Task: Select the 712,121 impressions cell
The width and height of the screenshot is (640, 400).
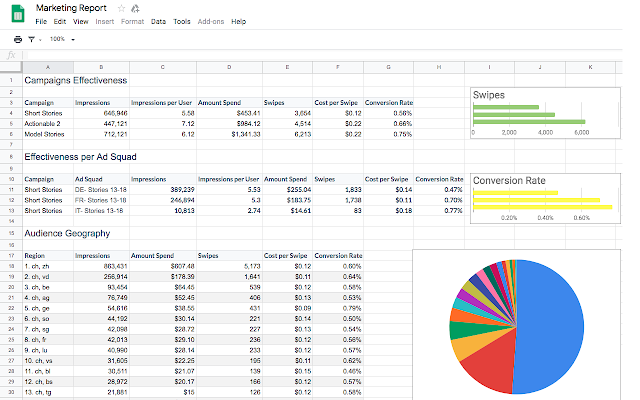Action: click(x=102, y=134)
